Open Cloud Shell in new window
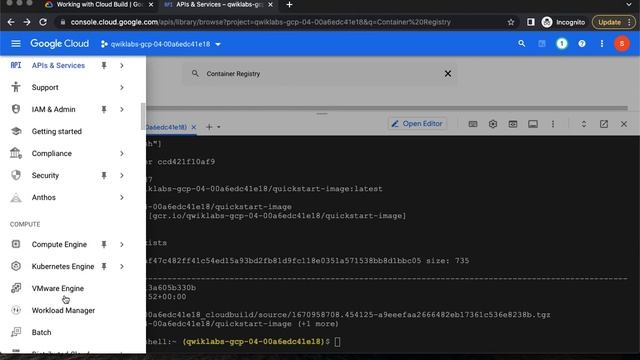640x360 pixels. coord(604,124)
